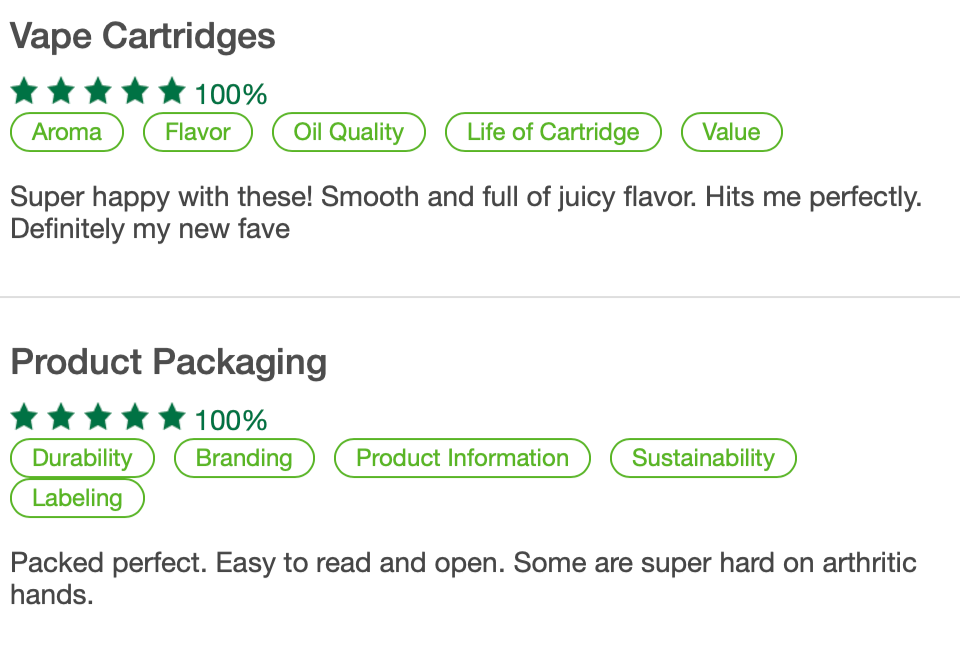Screen dimensions: 960x658
Task: Choose the Oil Quality tag
Action: click(x=349, y=132)
